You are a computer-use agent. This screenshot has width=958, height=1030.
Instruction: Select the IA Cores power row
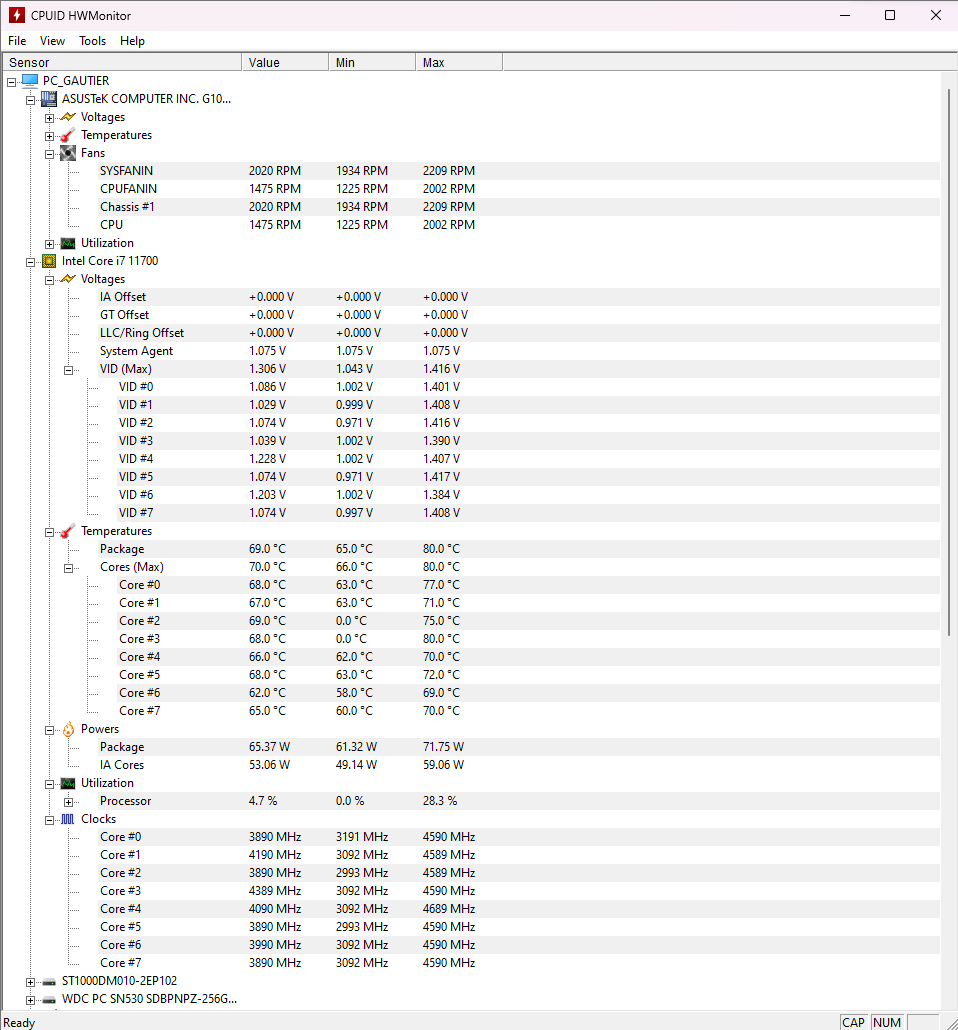(x=519, y=765)
